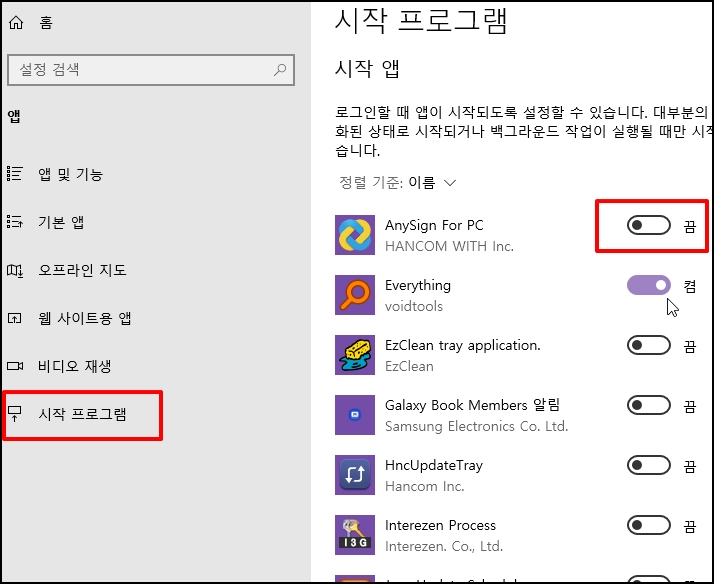Click the search magnifier icon

(x=280, y=70)
